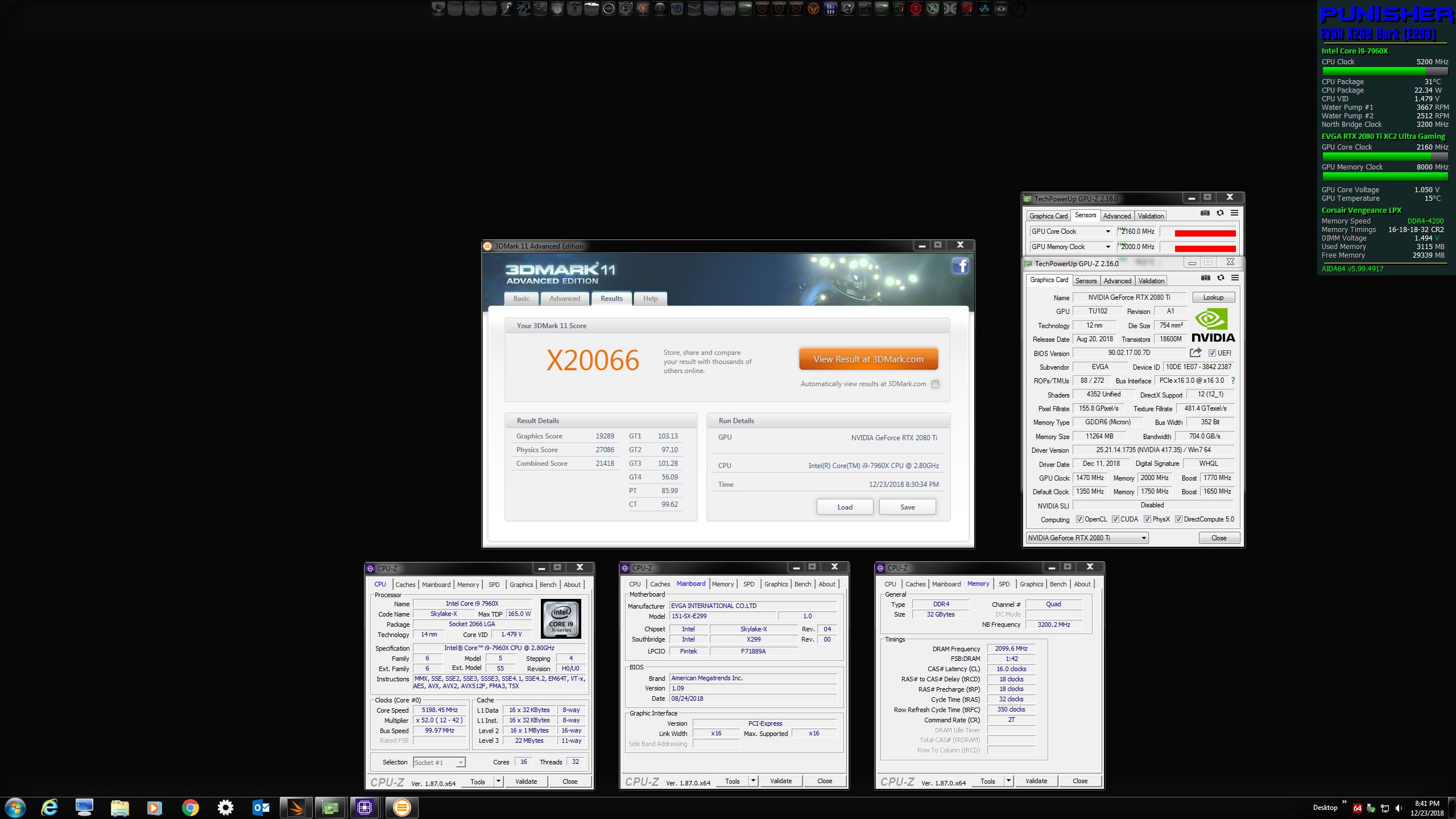Screen dimensions: 1456x819
Task: Click the Lookup button in GPU-Z
Action: (x=1213, y=297)
